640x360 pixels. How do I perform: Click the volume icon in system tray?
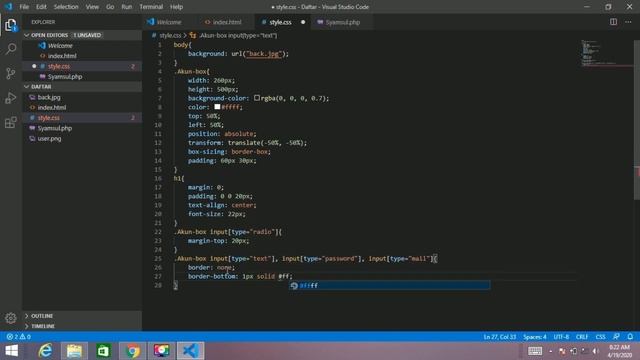pos(596,351)
